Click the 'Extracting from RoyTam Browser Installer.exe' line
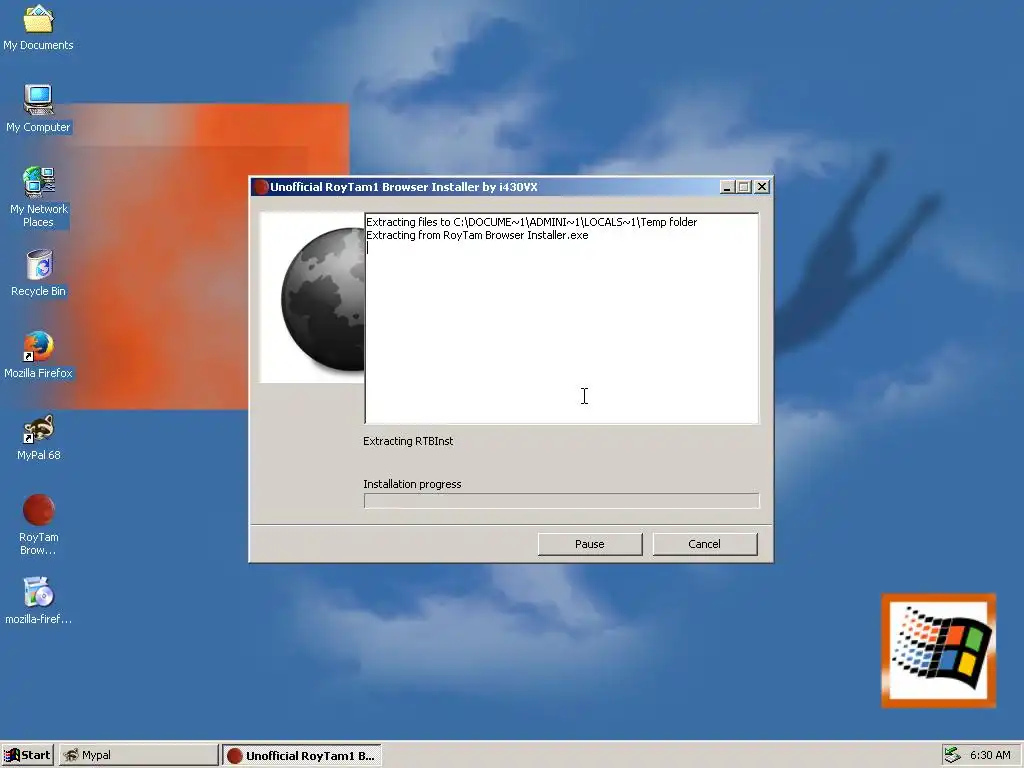Image resolution: width=1024 pixels, height=768 pixels. 477,235
